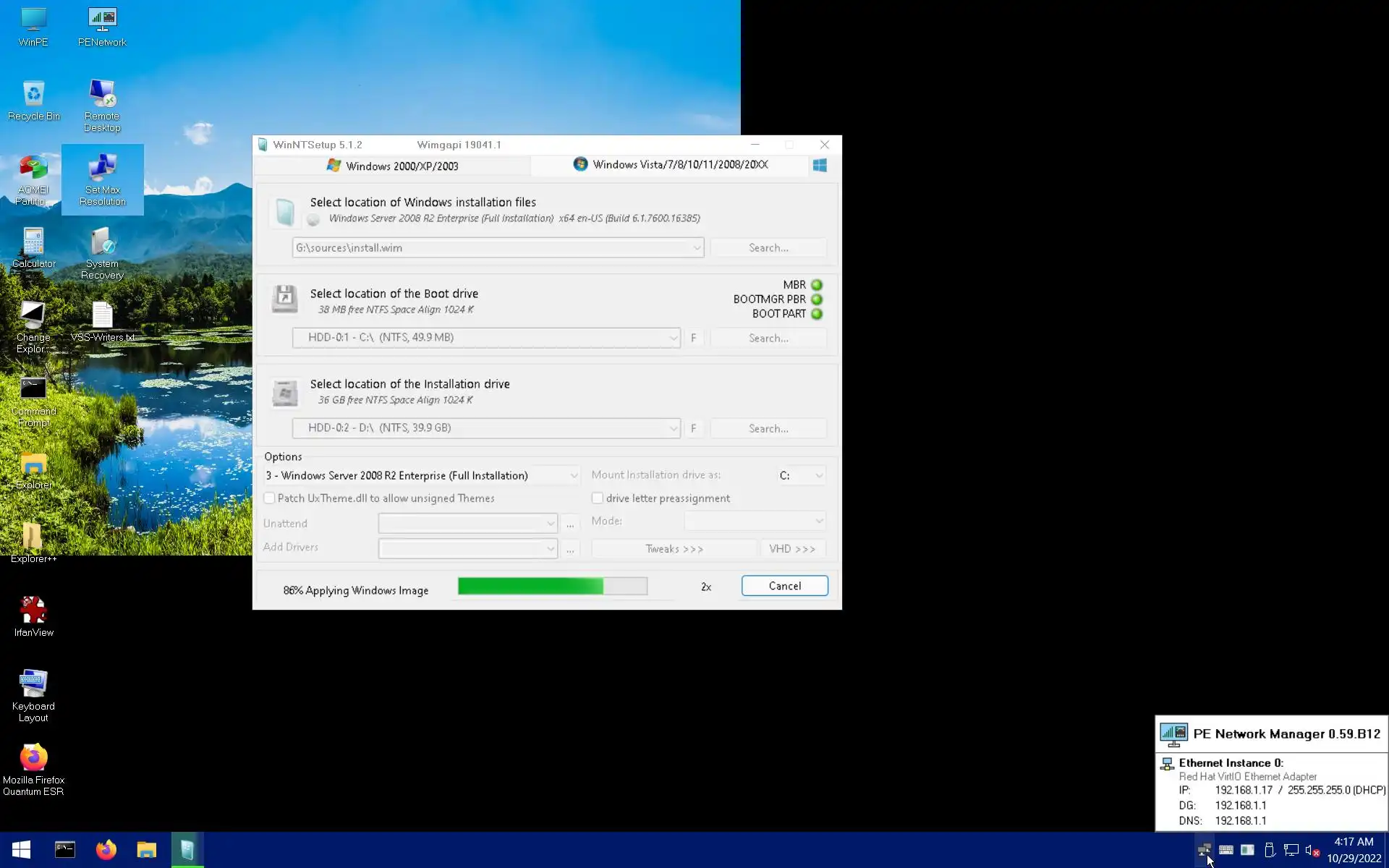Expand the install.wim path dropdown
Viewport: 1389px width, 868px height.
point(696,248)
